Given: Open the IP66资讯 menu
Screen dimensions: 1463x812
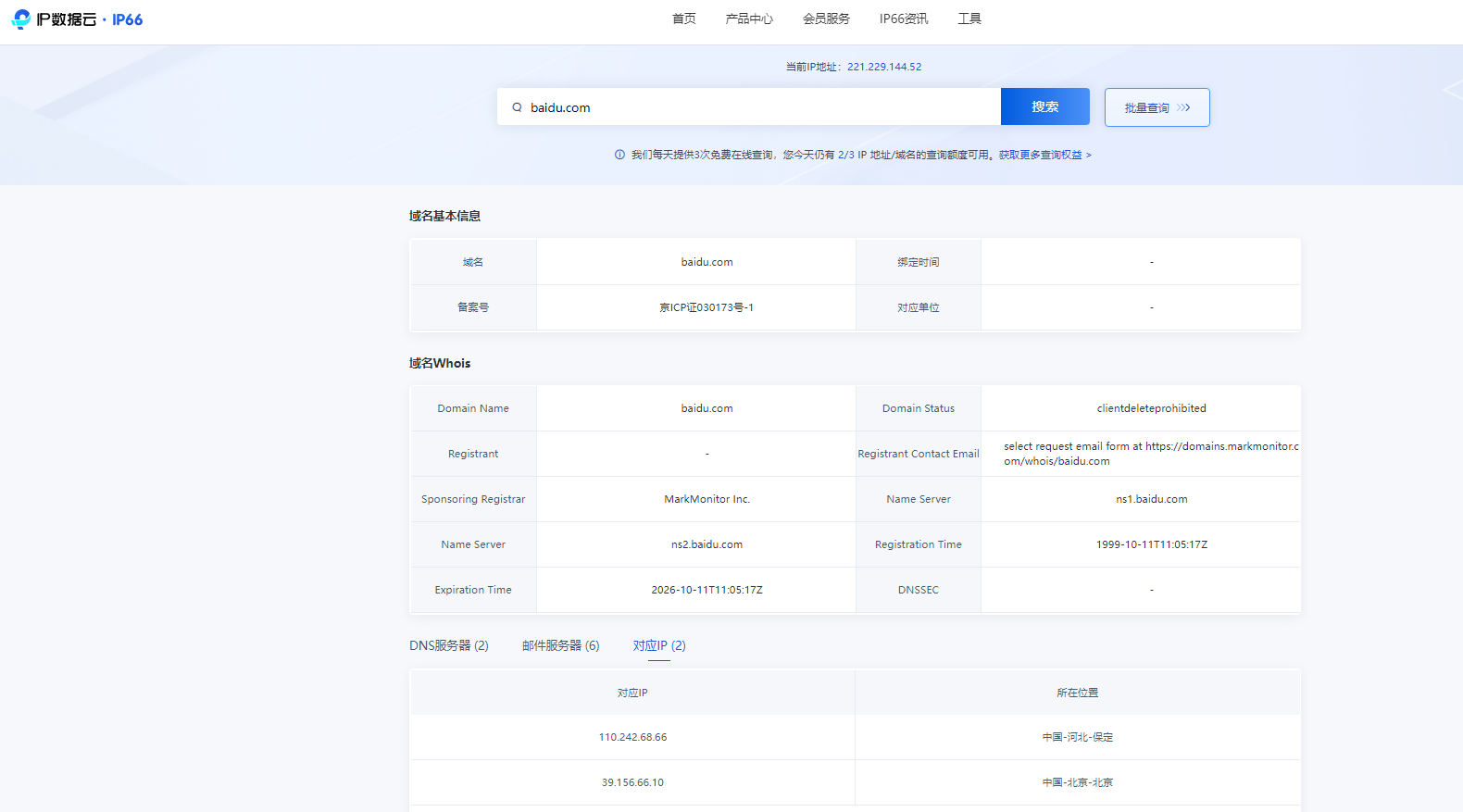Looking at the screenshot, I should click(904, 19).
